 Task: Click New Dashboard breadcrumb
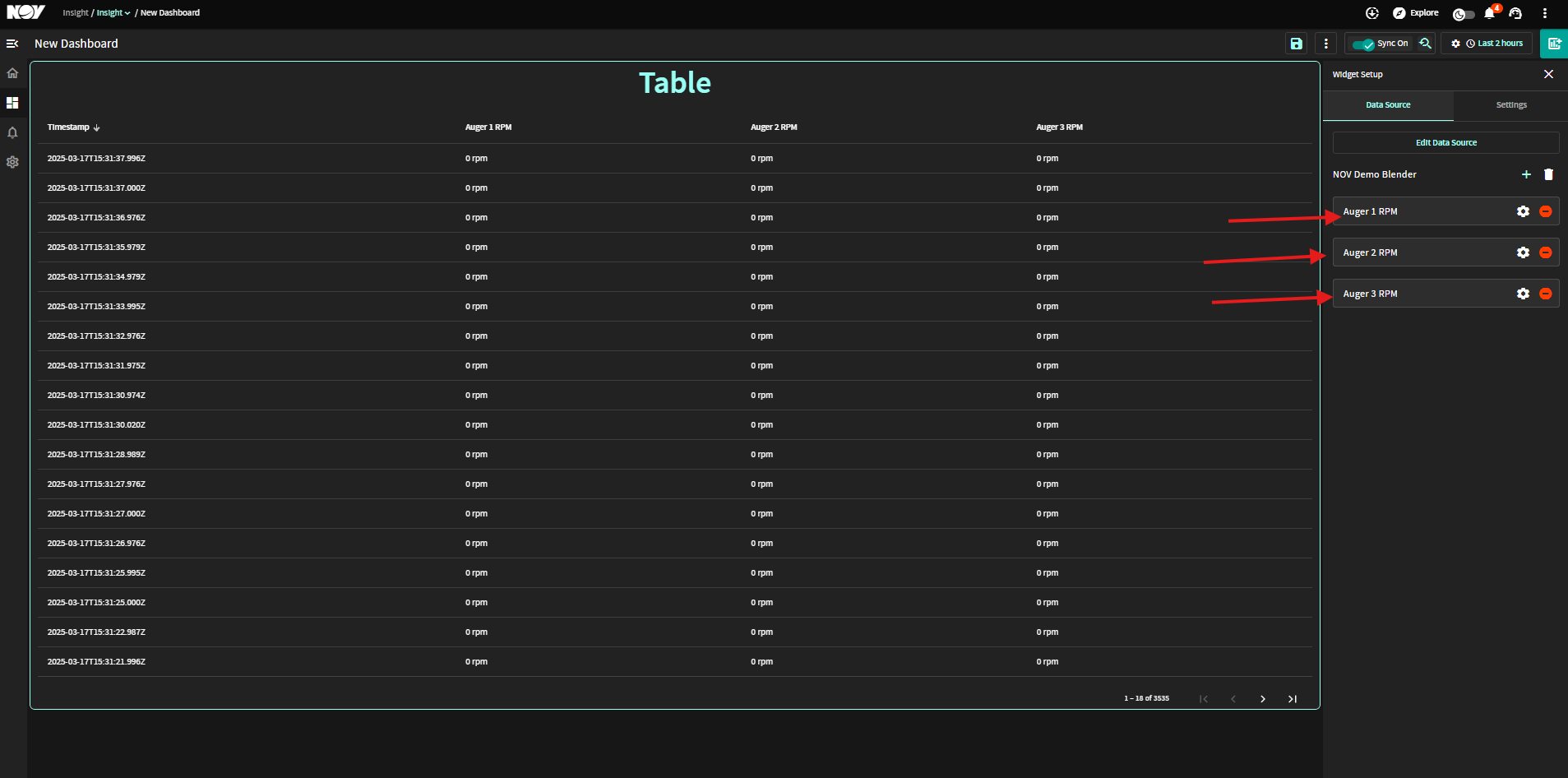pyautogui.click(x=170, y=13)
